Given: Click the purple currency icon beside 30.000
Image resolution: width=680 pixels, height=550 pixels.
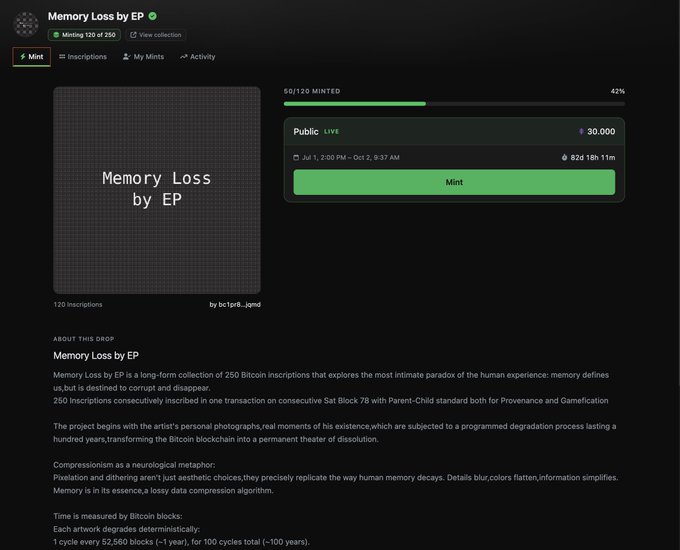Looking at the screenshot, I should [x=581, y=131].
